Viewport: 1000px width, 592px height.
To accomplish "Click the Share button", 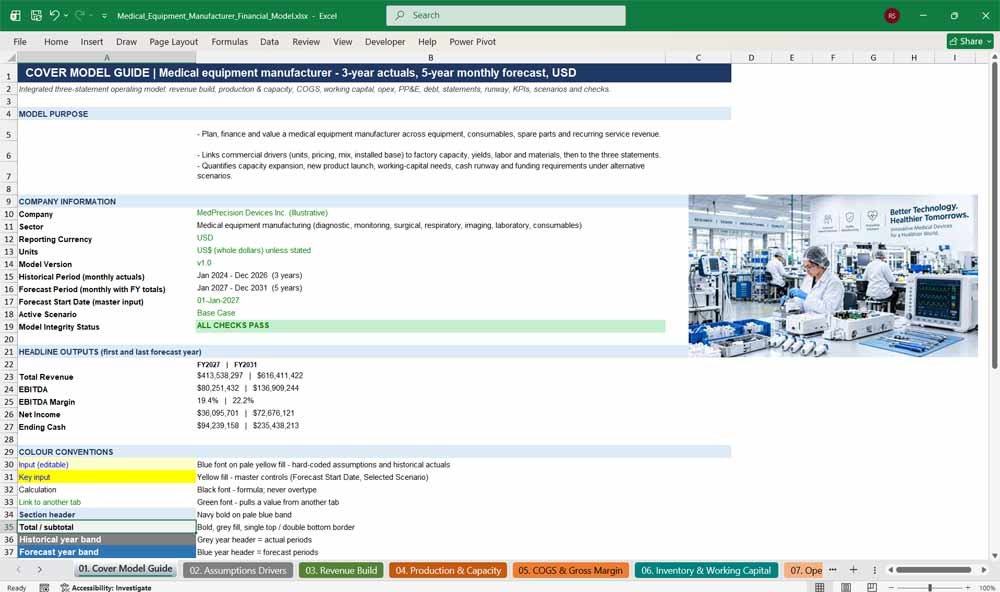I will coord(970,41).
